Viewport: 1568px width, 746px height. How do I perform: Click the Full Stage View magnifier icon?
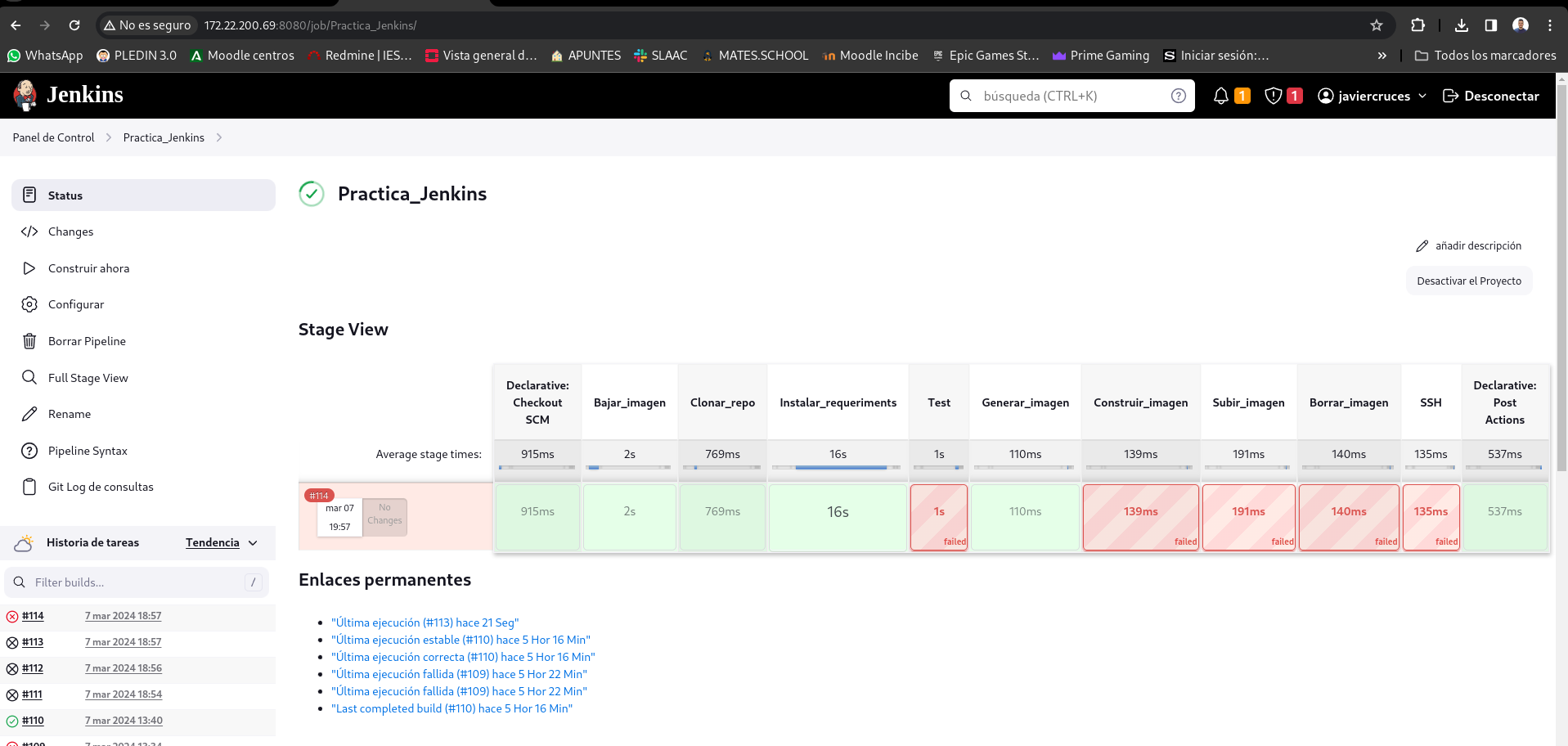coord(29,377)
